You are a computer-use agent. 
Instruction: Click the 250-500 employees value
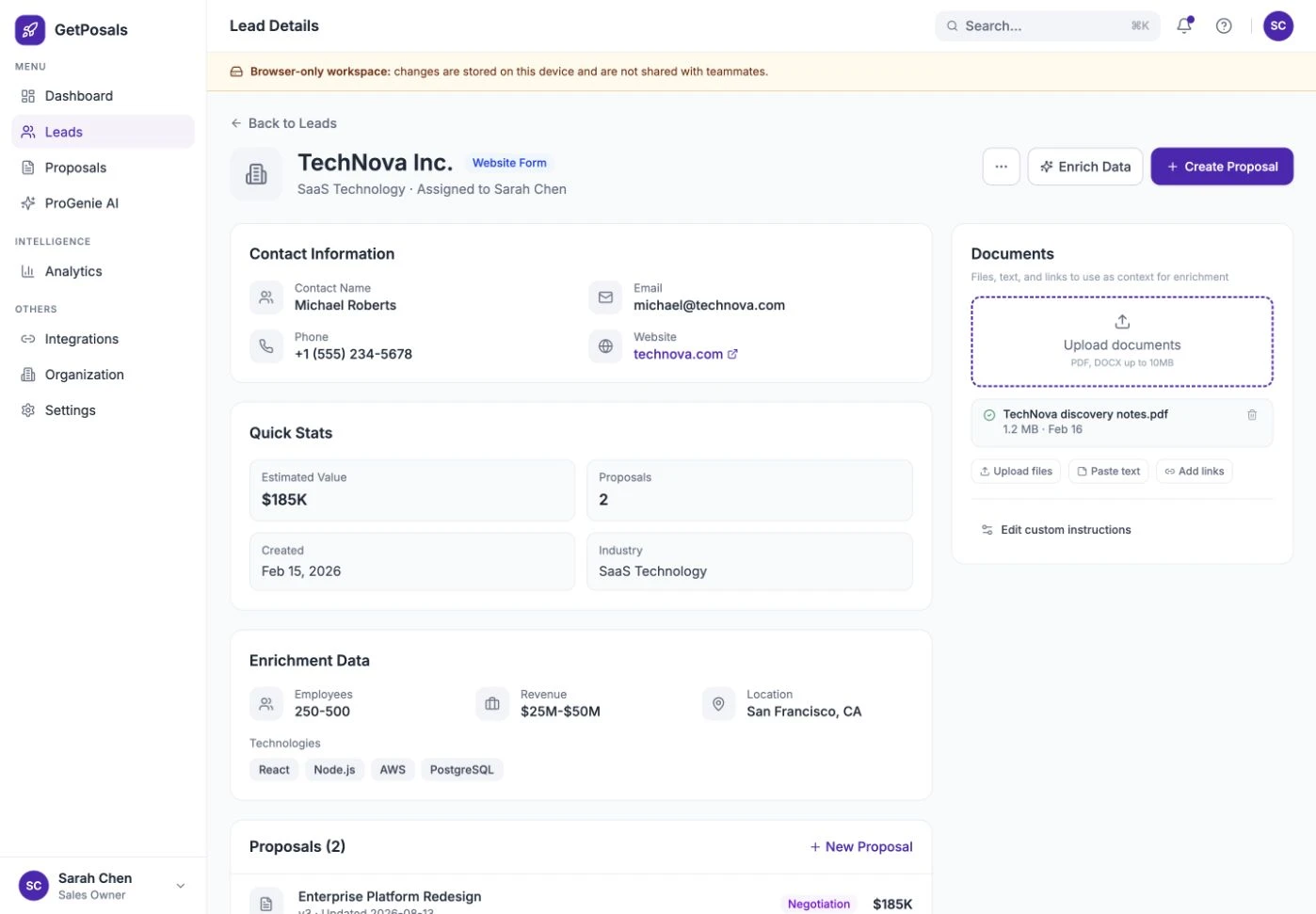click(x=322, y=713)
